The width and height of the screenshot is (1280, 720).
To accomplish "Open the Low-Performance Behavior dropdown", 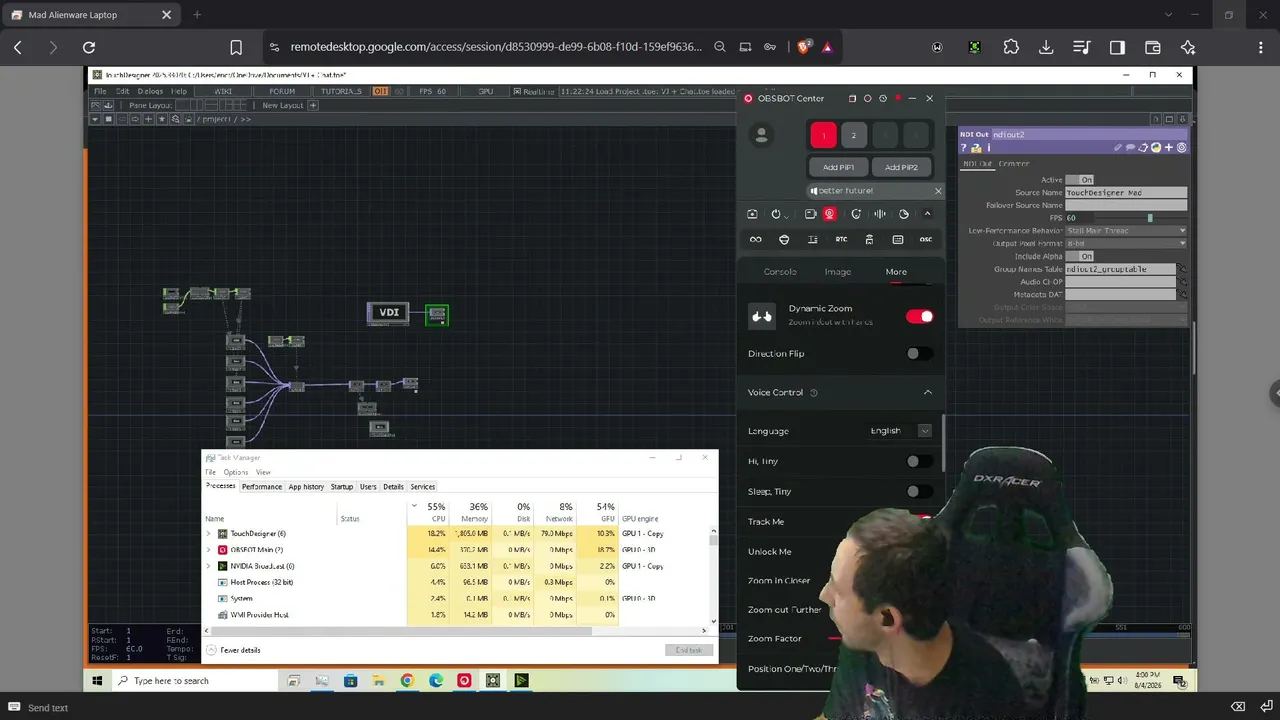I will pyautogui.click(x=1126, y=231).
